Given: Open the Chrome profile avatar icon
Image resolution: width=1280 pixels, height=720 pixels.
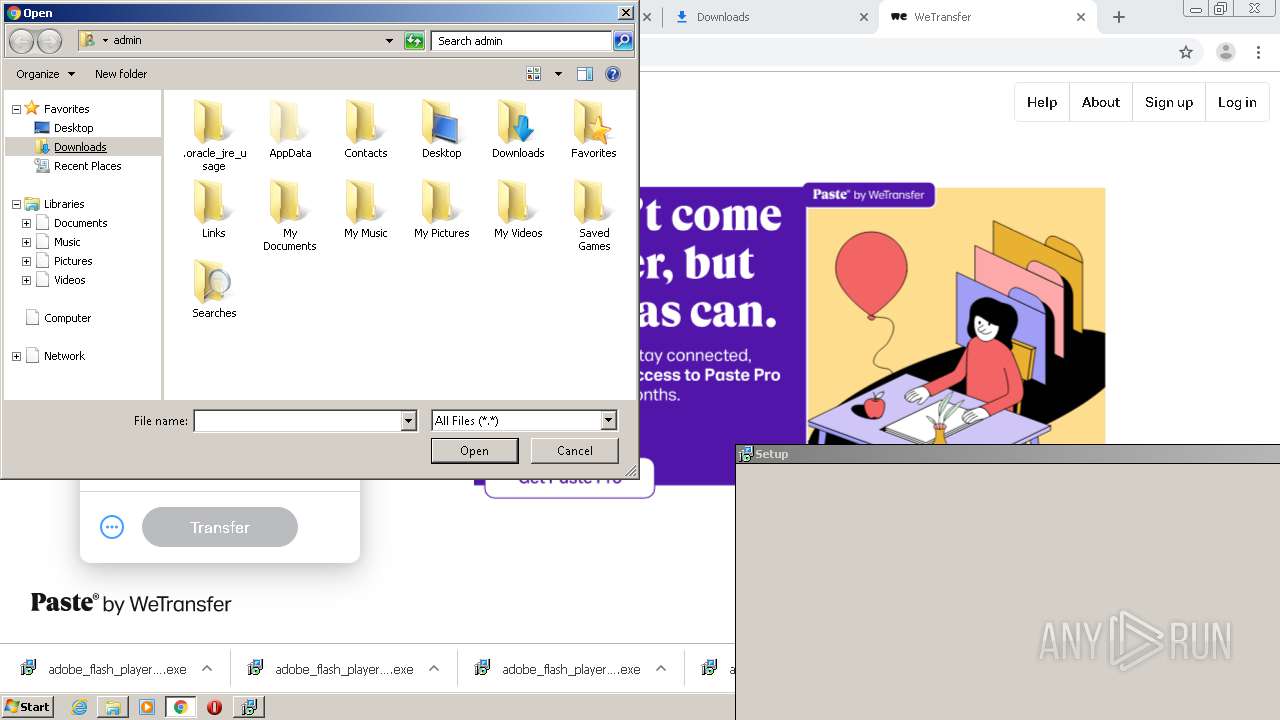Looking at the screenshot, I should point(1225,52).
